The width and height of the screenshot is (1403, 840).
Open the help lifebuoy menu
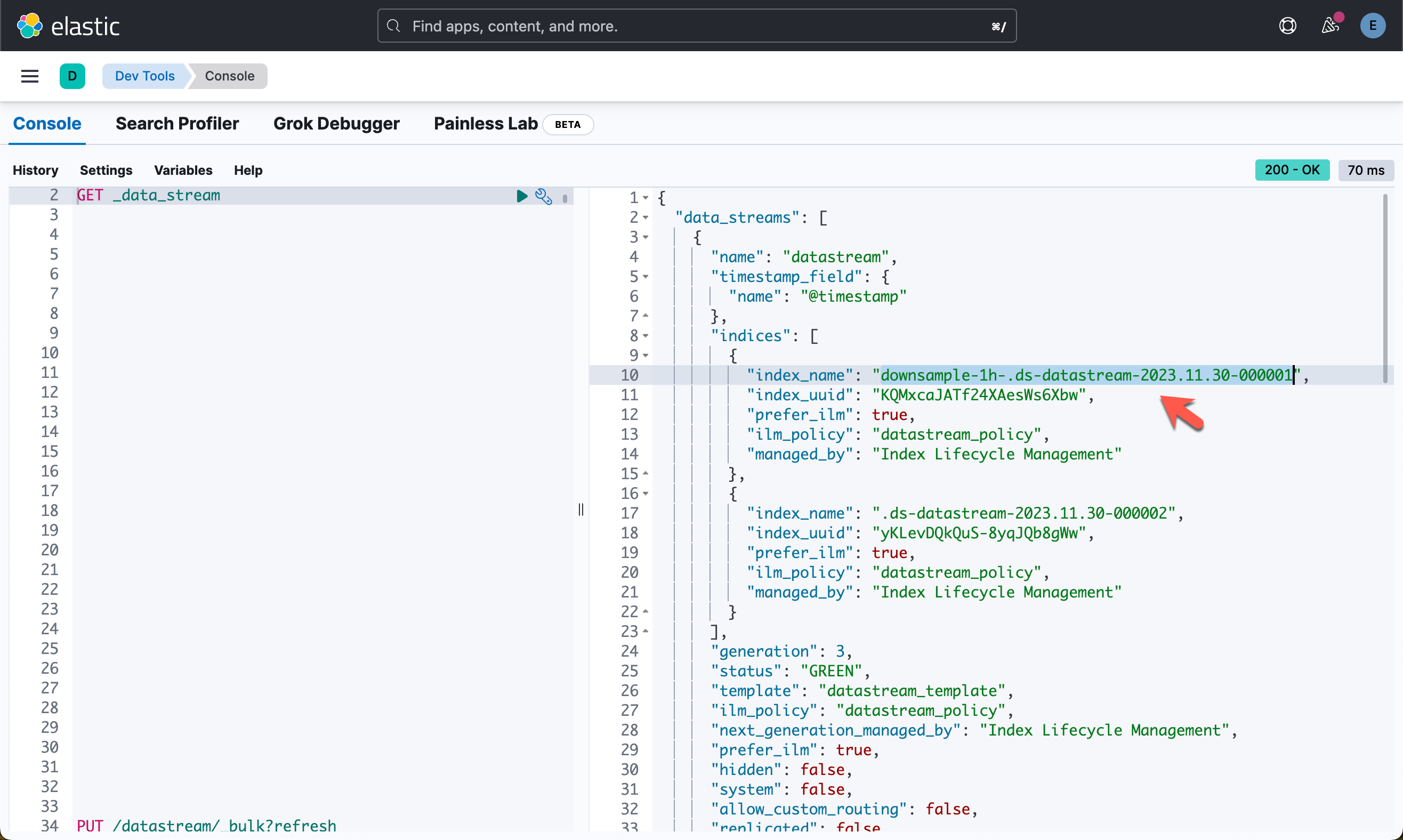(1287, 26)
